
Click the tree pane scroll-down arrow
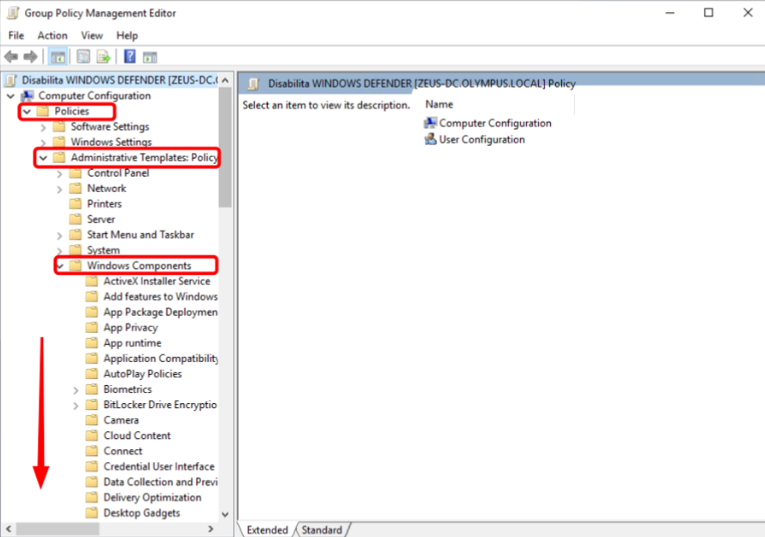coord(225,515)
